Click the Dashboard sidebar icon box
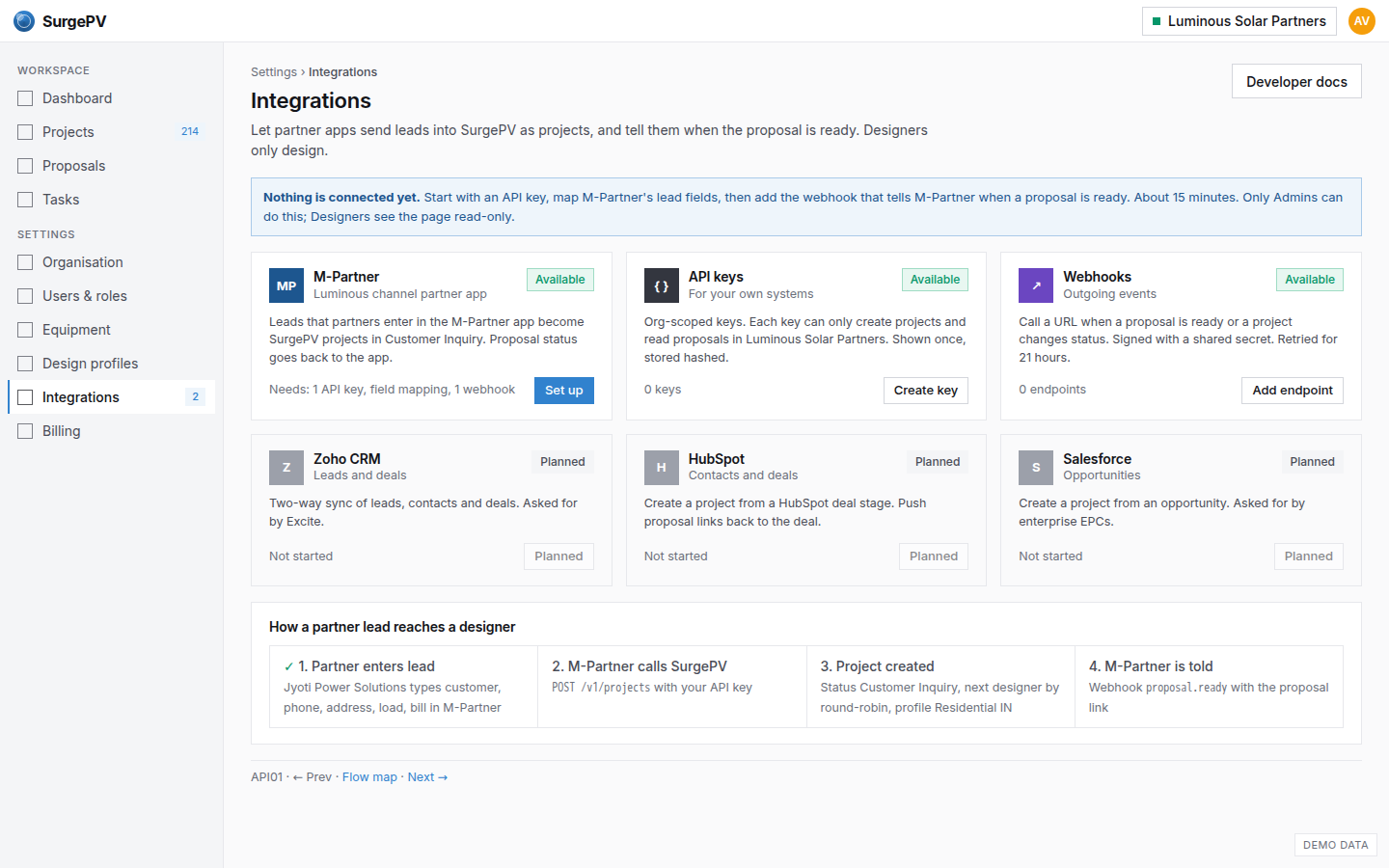This screenshot has width=1389, height=868. coord(25,98)
